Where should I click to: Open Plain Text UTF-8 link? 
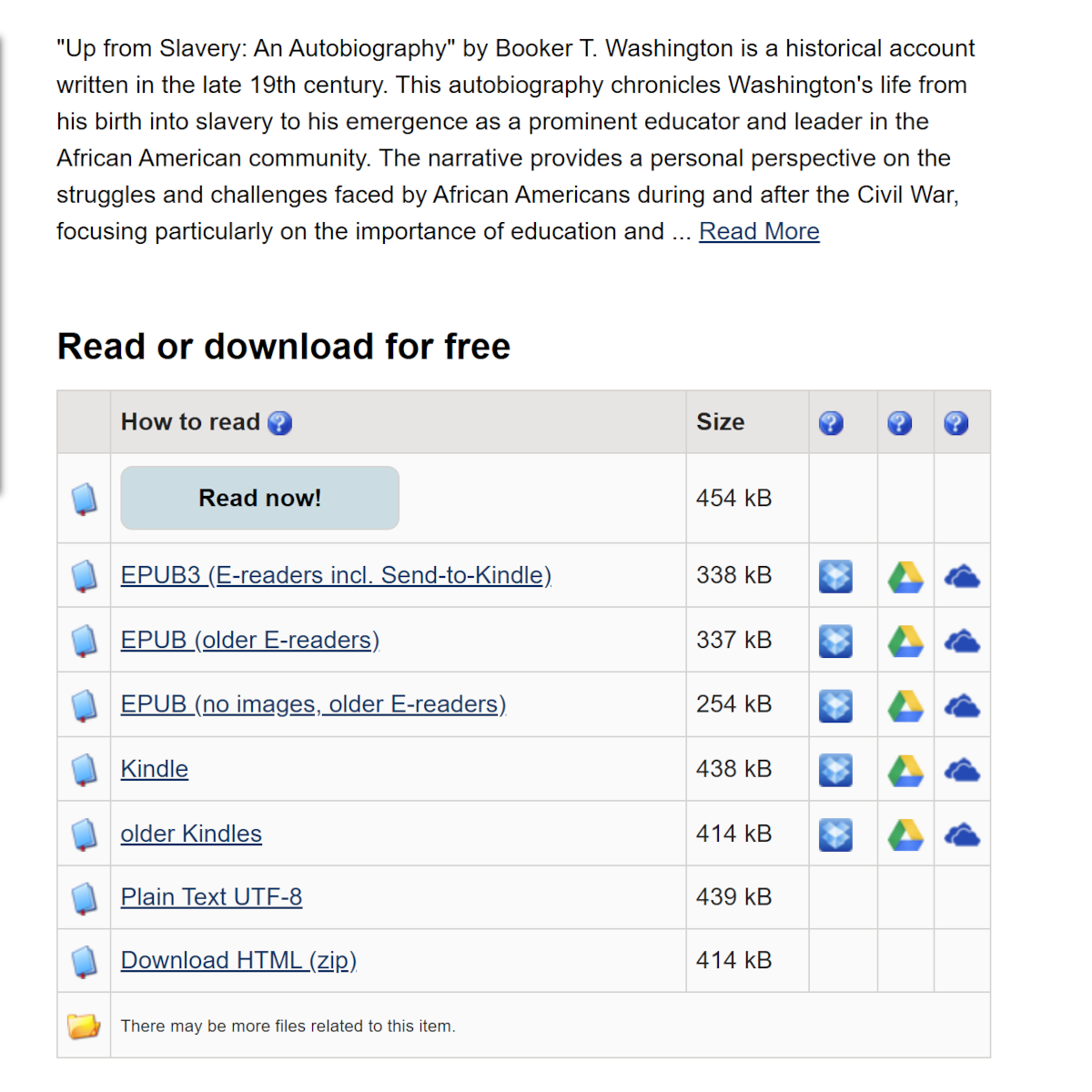211,897
